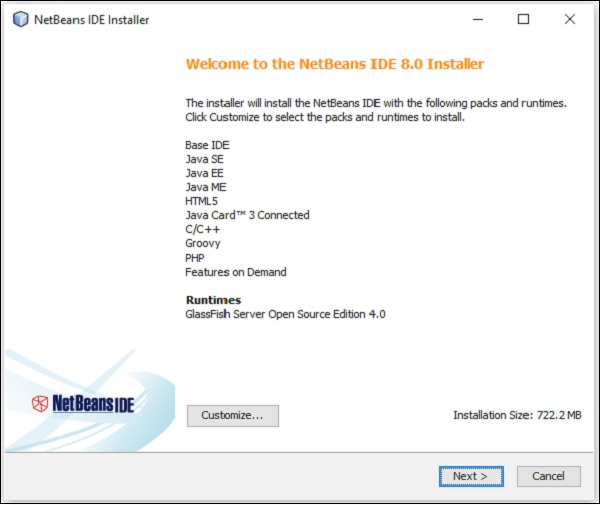This screenshot has width=600, height=505.
Task: Select the Groovy pack entry
Action: coord(203,243)
